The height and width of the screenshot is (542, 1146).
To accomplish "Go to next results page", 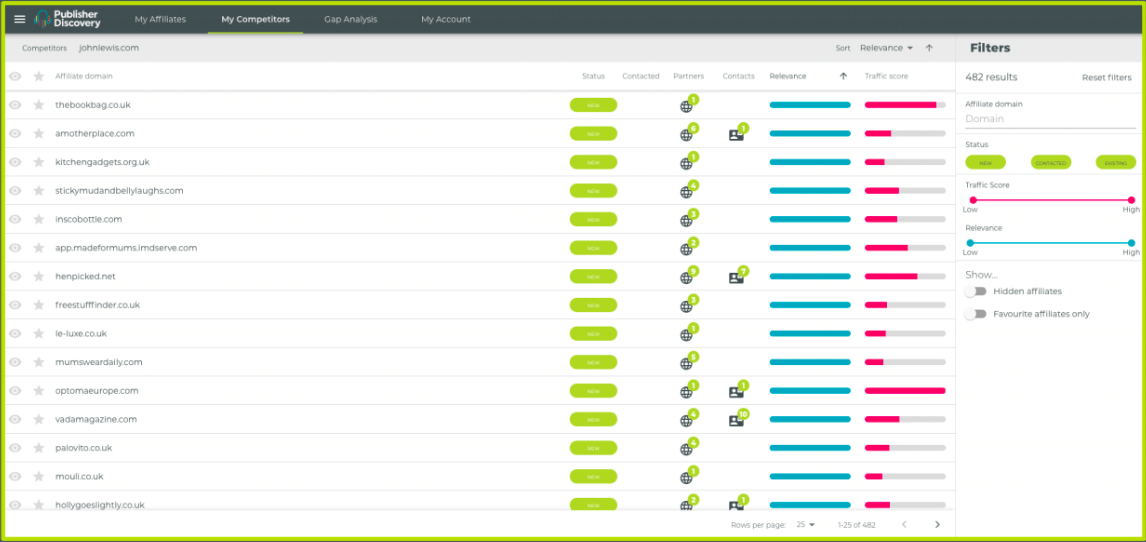I will tap(938, 524).
